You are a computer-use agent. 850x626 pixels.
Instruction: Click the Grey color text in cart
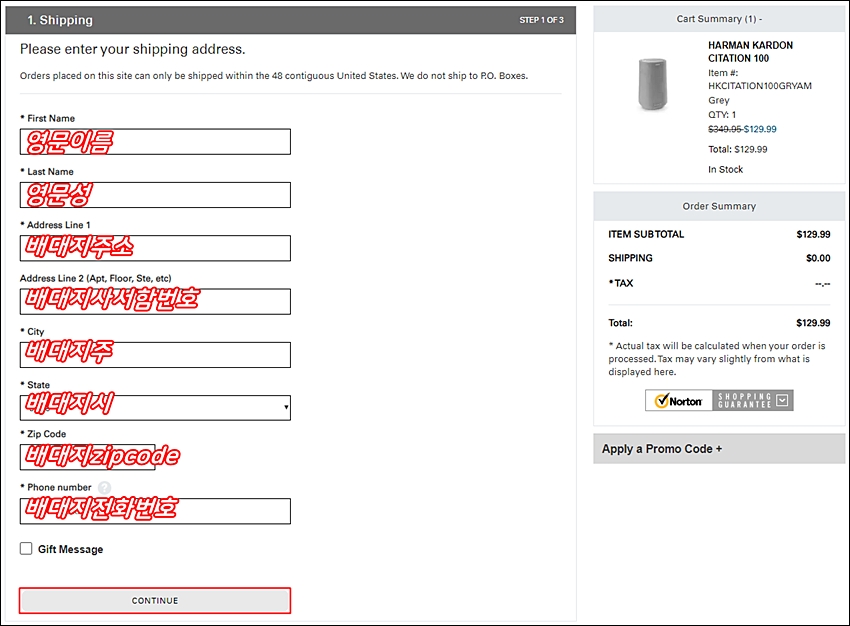tap(719, 100)
